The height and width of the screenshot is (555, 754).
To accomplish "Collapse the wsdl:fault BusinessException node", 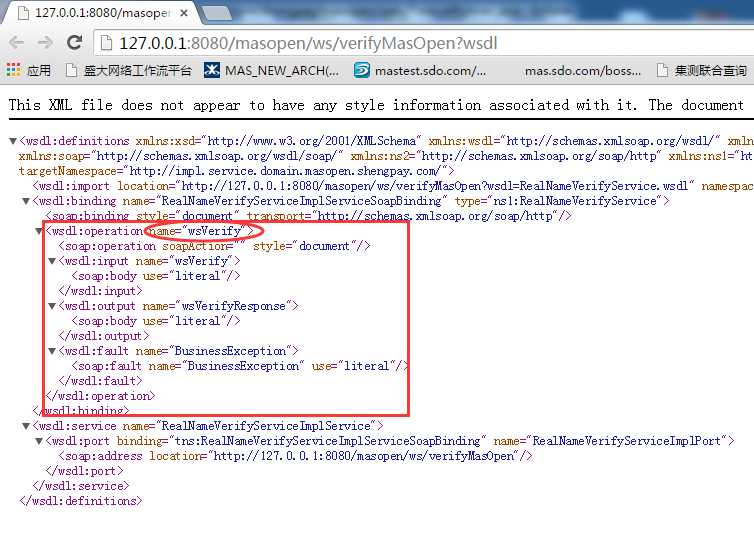I will (x=52, y=351).
